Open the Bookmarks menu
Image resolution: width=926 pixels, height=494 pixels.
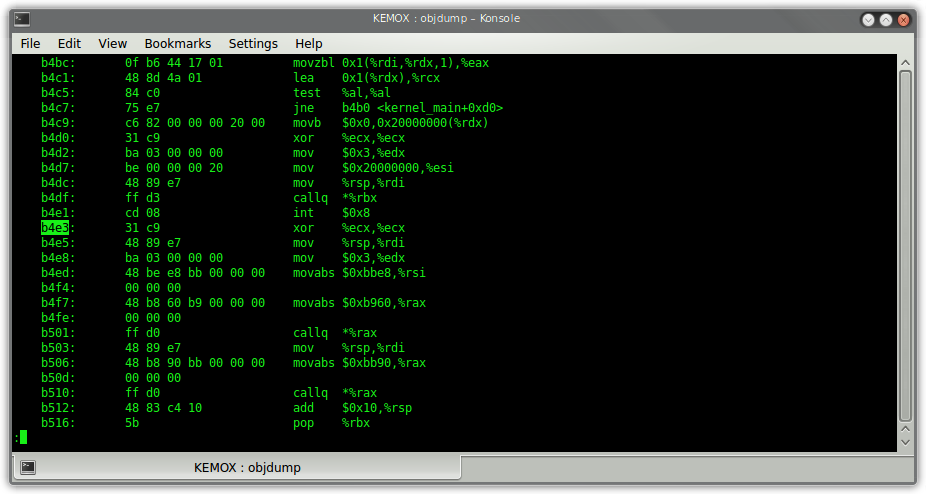click(178, 44)
